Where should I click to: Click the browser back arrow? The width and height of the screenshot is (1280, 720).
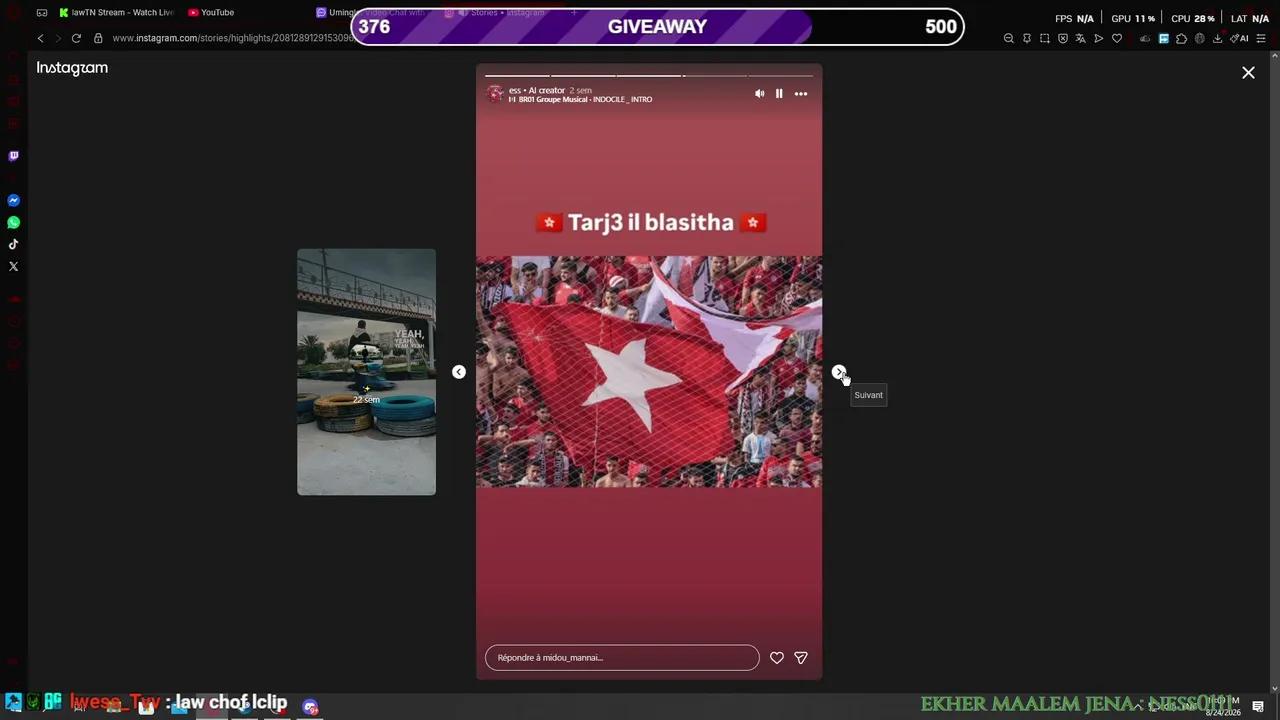[x=40, y=38]
